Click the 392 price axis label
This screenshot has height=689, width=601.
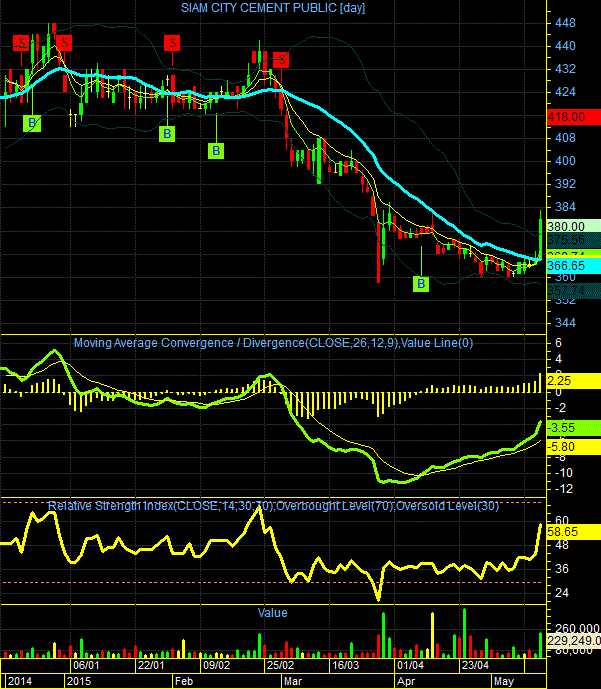click(x=565, y=184)
